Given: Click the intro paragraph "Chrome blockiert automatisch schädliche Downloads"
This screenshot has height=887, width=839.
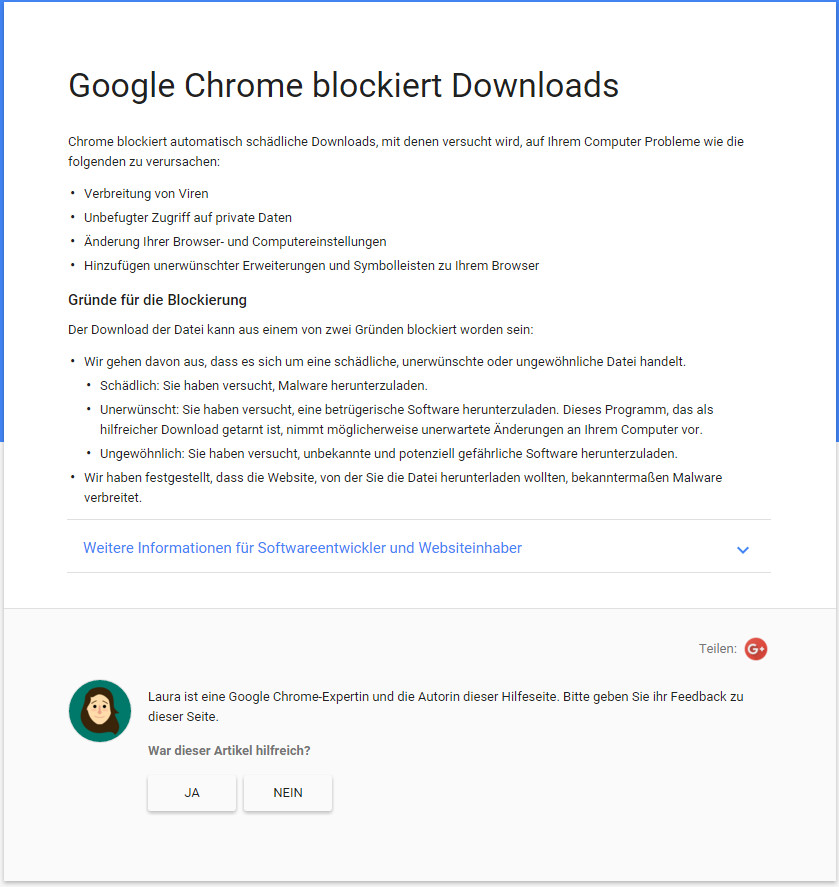Looking at the screenshot, I should 405,151.
